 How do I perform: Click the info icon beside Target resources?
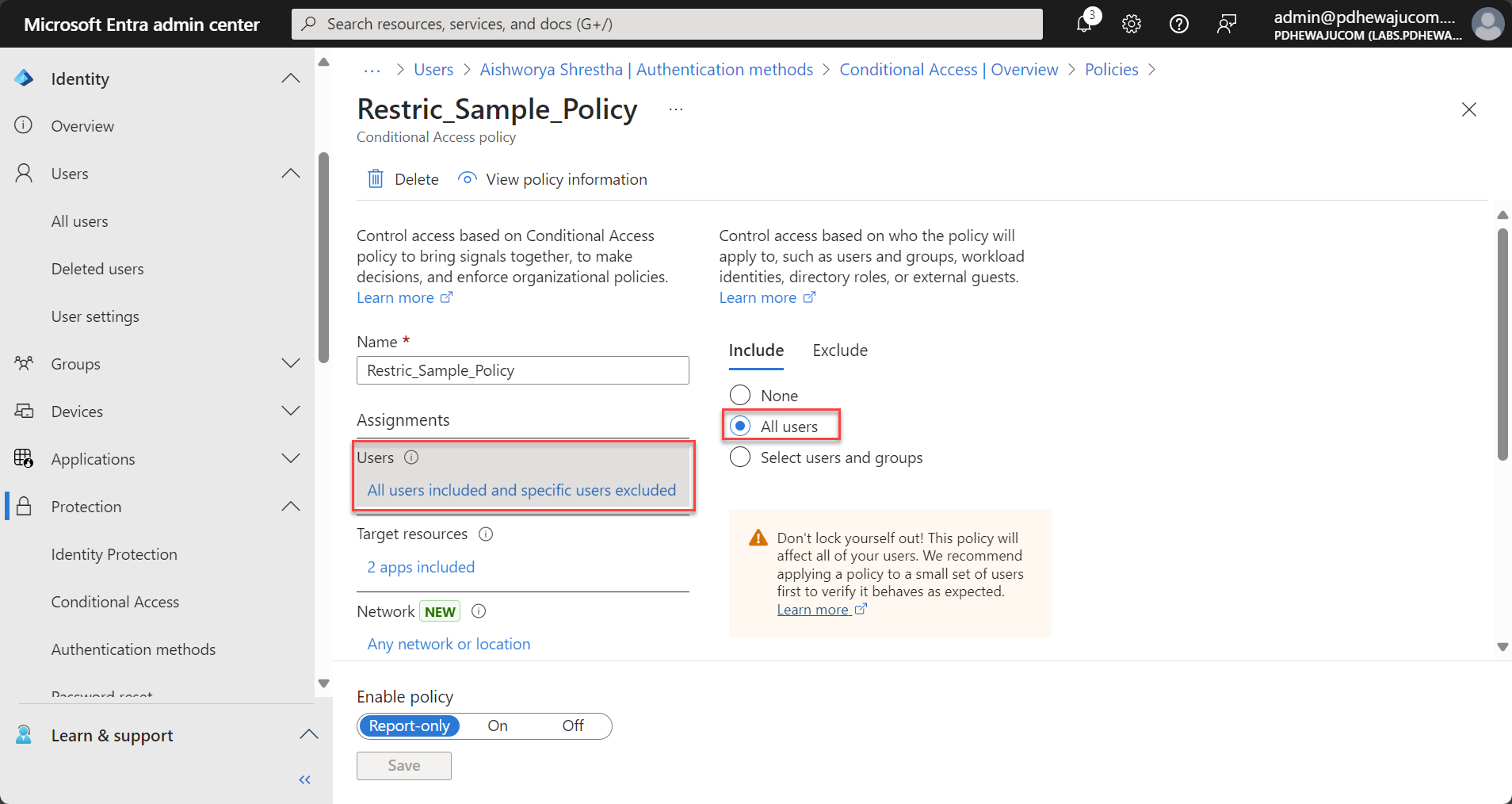click(486, 534)
